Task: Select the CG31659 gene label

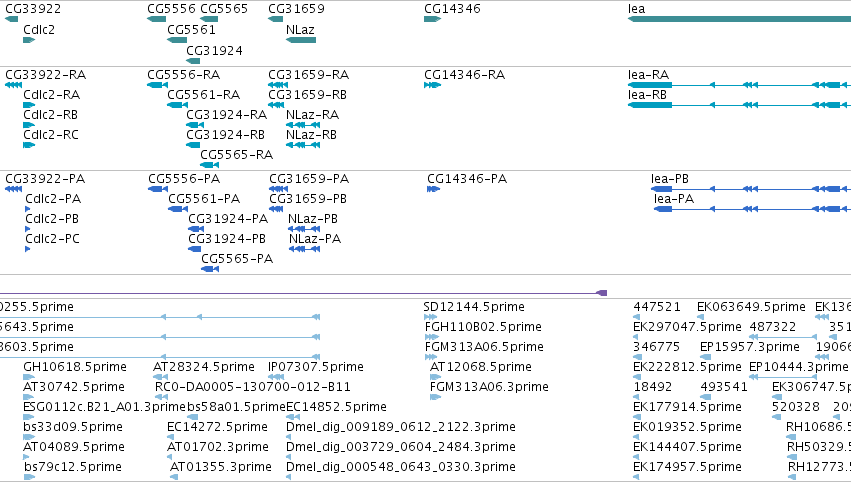Action: click(296, 9)
